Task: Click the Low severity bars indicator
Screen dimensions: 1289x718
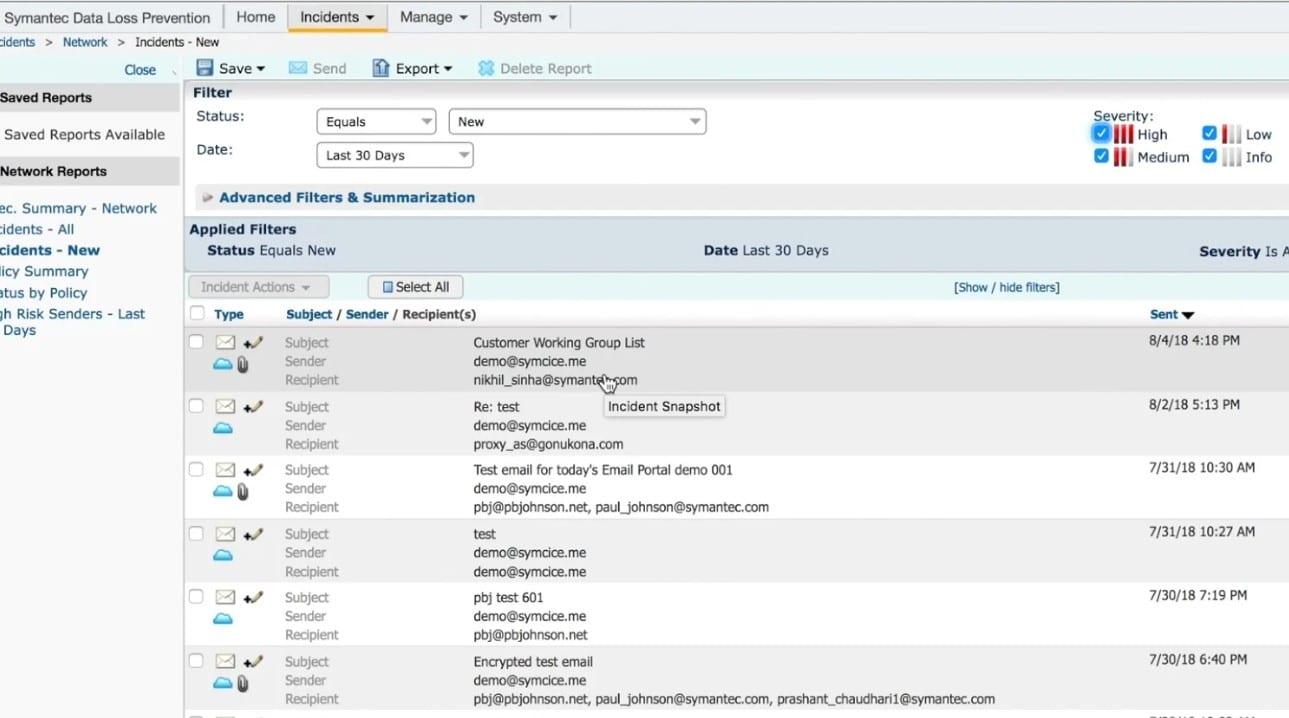Action: coord(1231,134)
